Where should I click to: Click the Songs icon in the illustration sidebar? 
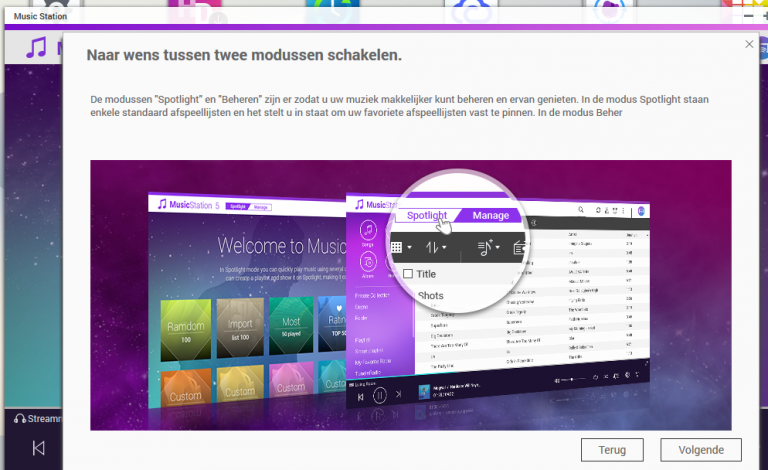coord(368,230)
